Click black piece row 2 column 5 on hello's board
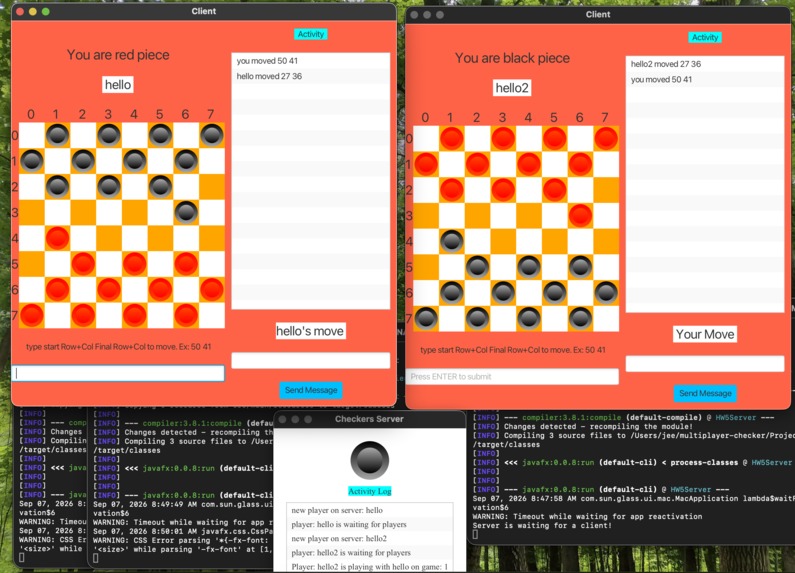Screen dimensions: 795x573 pos(160,186)
